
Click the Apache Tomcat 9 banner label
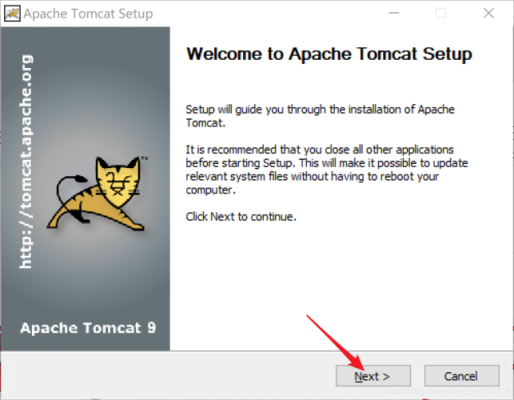(x=88, y=328)
